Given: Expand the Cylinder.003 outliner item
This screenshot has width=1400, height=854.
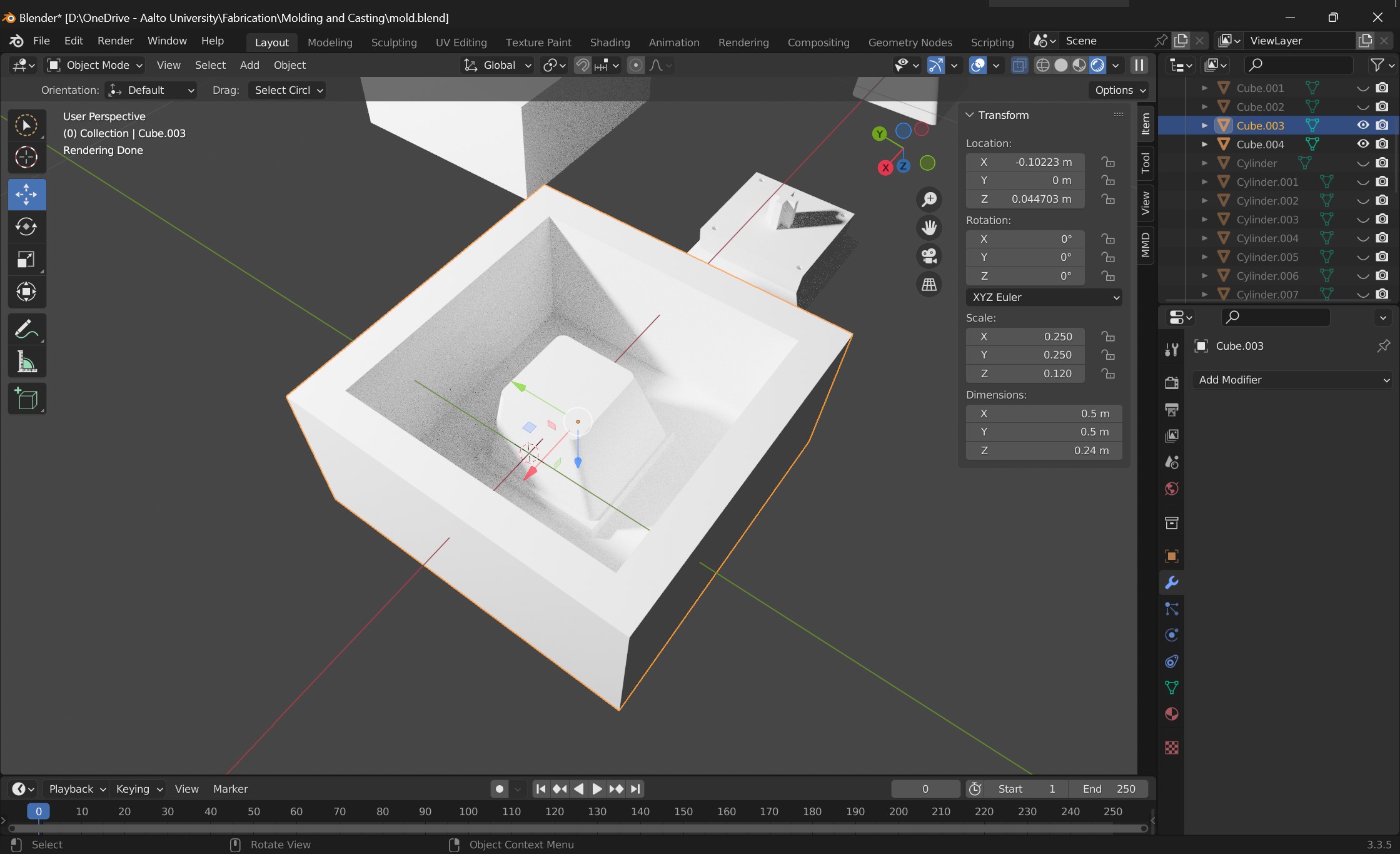Looking at the screenshot, I should pos(1204,219).
